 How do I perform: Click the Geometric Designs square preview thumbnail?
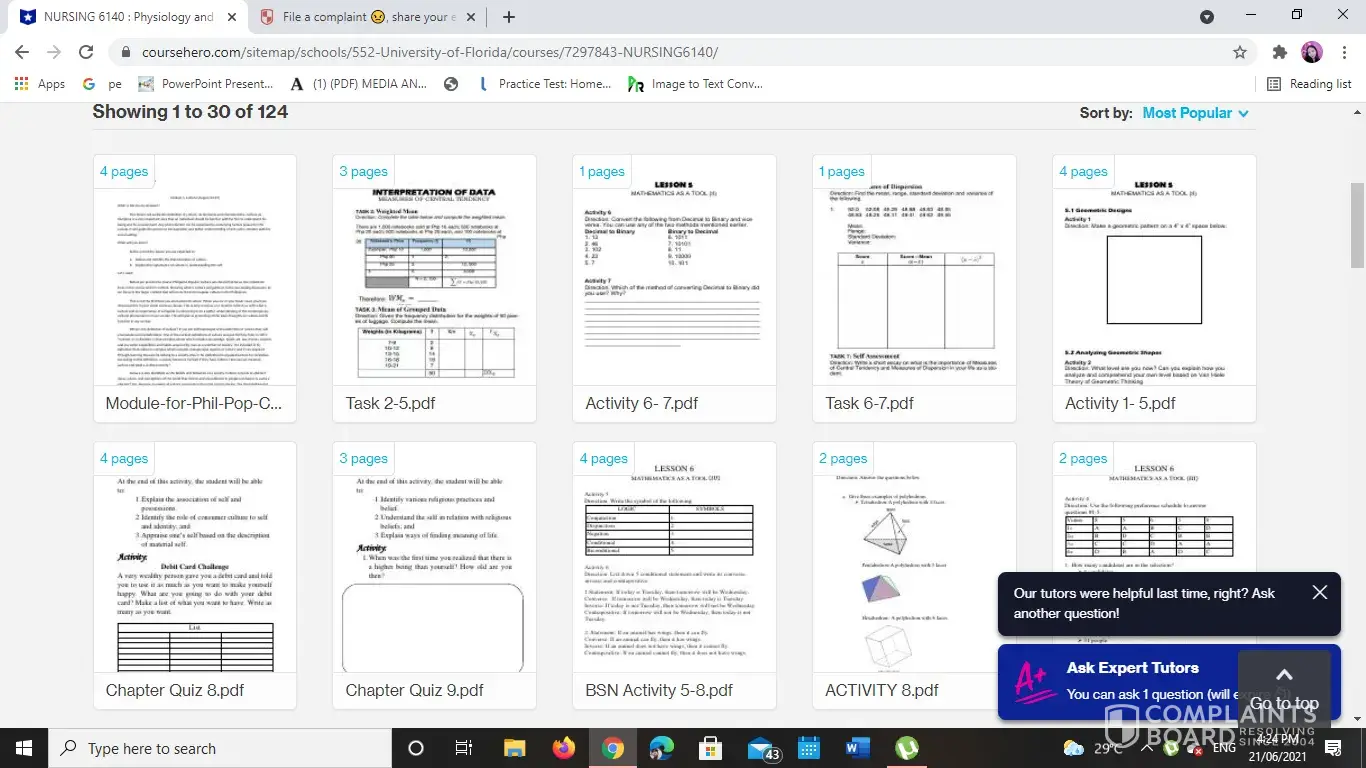click(1154, 270)
